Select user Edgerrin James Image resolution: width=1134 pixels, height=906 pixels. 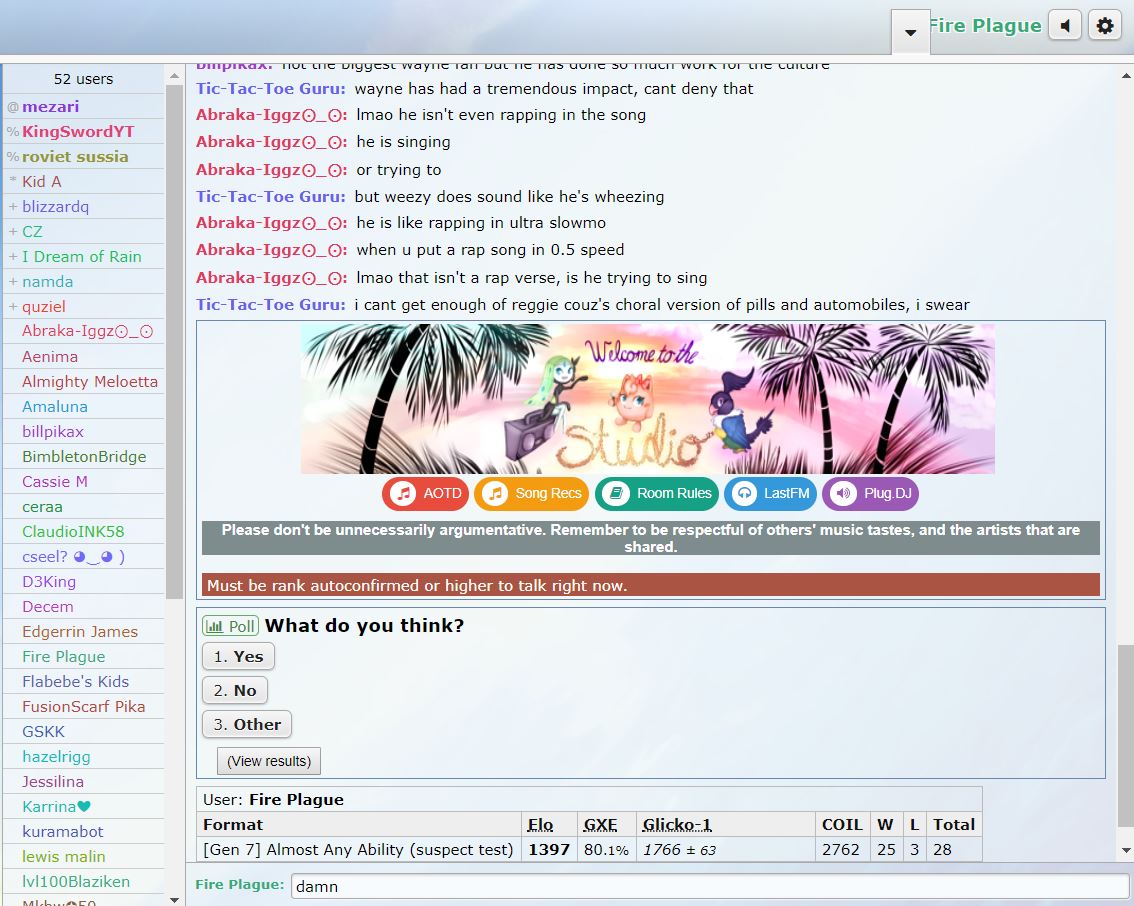pos(83,631)
